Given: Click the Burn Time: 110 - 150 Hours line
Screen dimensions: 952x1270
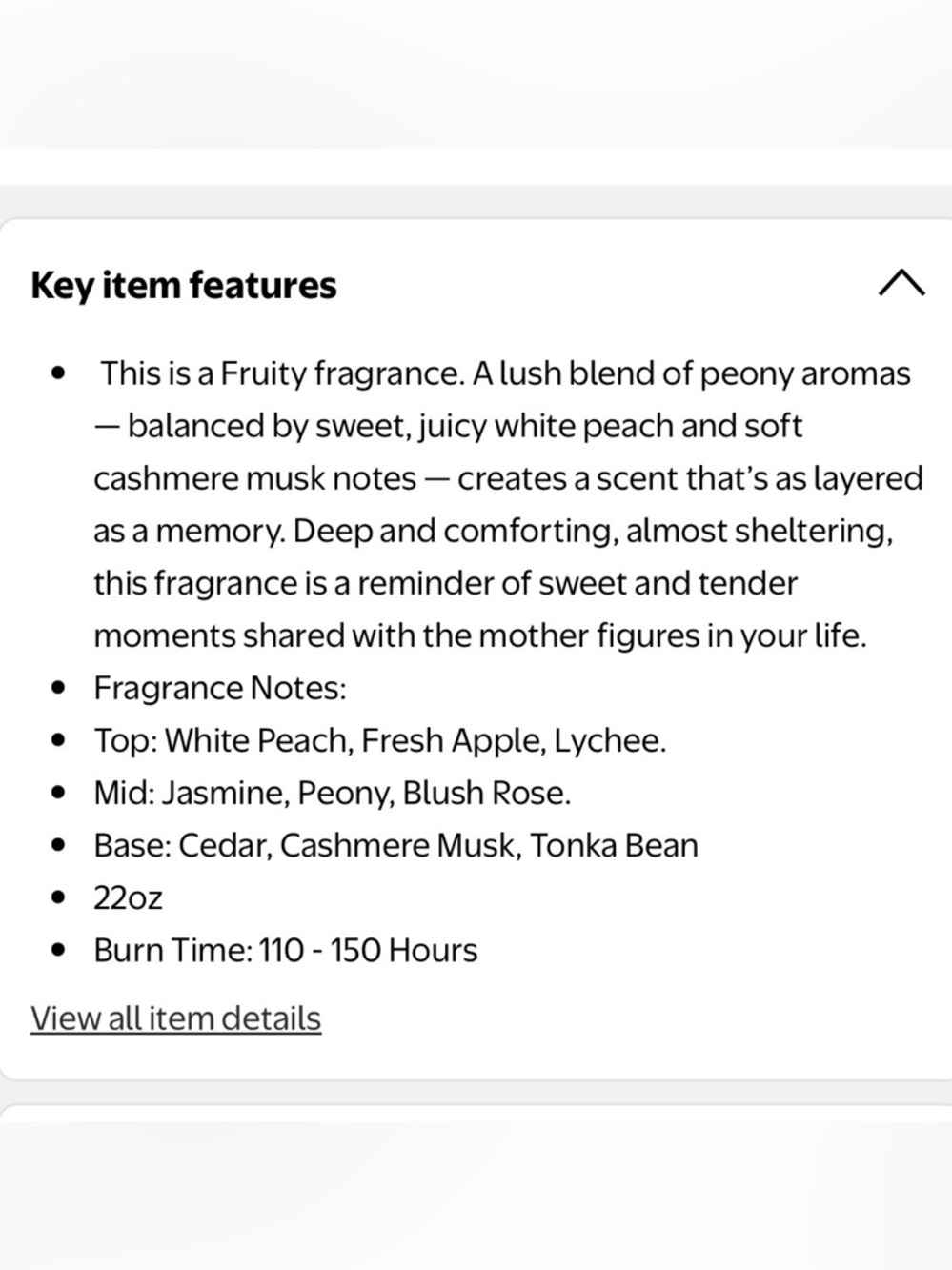Looking at the screenshot, I should tap(285, 950).
